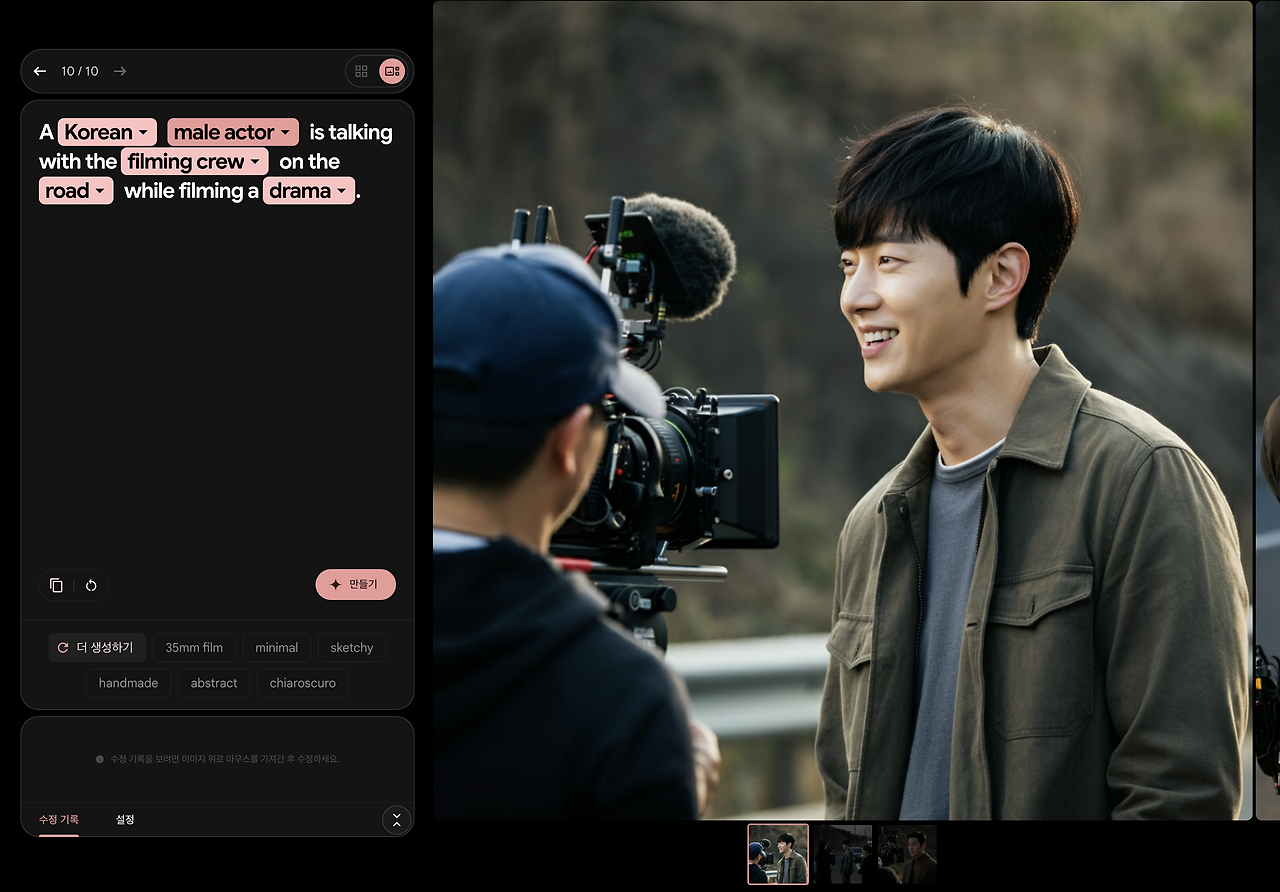
Task: Select the single image view icon
Action: point(390,71)
